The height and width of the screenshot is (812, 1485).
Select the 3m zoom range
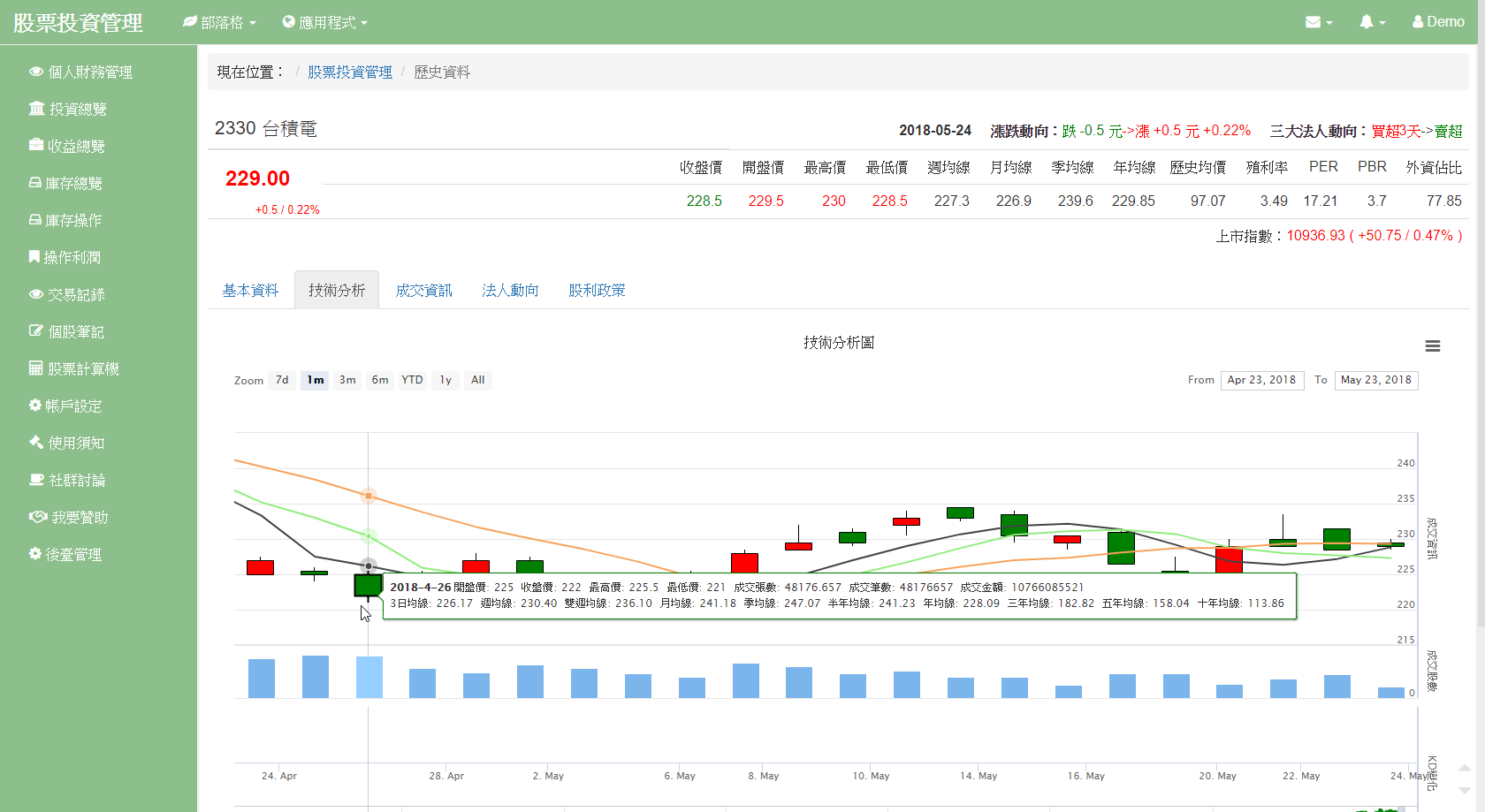coord(347,380)
